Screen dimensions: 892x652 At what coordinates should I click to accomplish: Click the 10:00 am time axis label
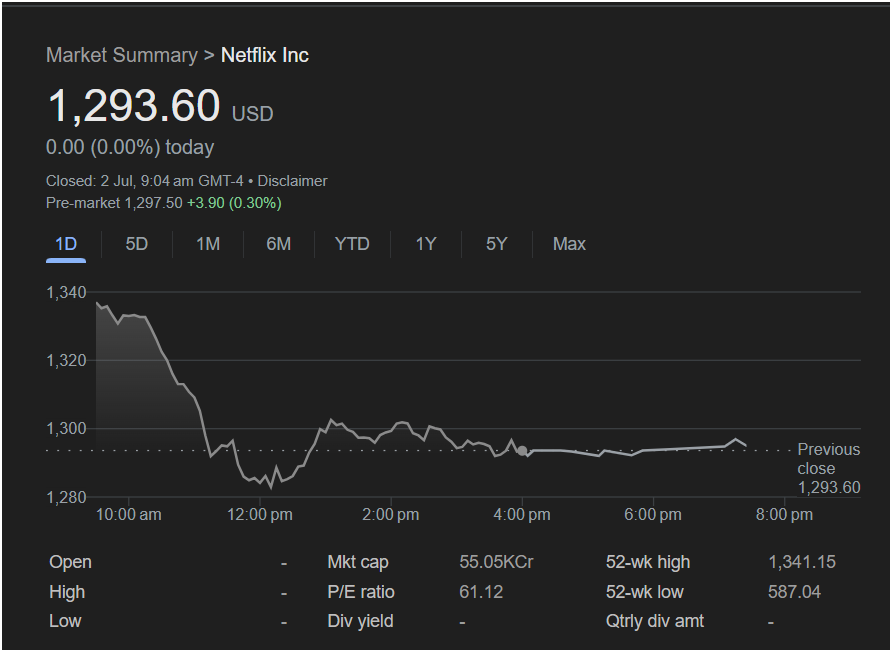tap(129, 515)
